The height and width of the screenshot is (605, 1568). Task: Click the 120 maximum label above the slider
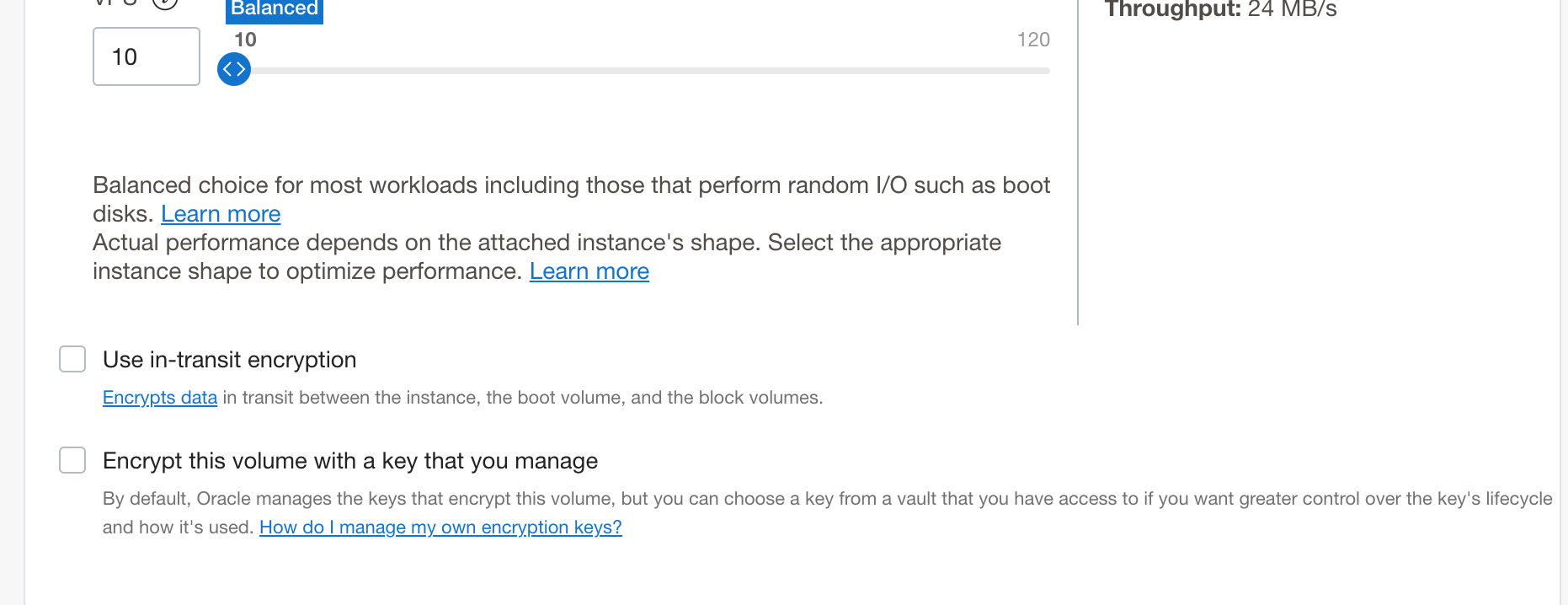[x=1033, y=40]
